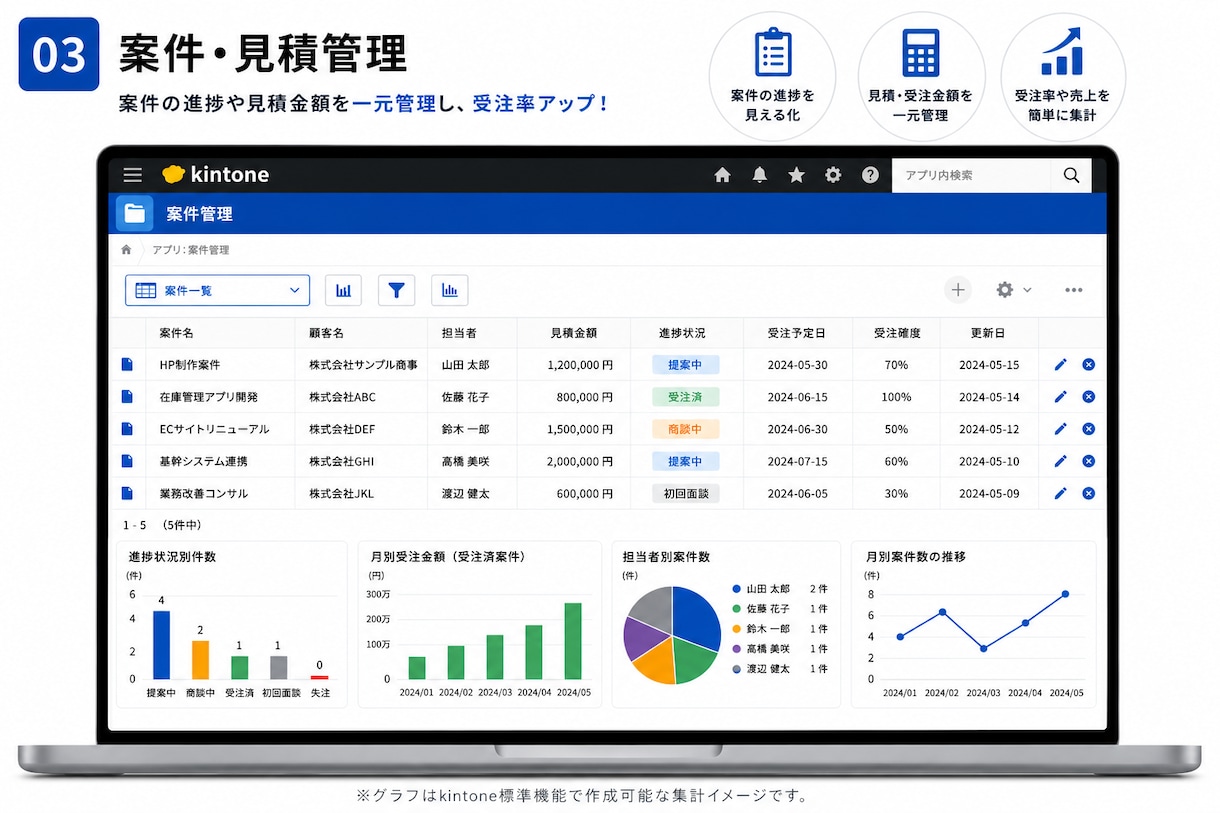Open the filter funnel icon
Image resolution: width=1220 pixels, height=813 pixels.
(396, 290)
